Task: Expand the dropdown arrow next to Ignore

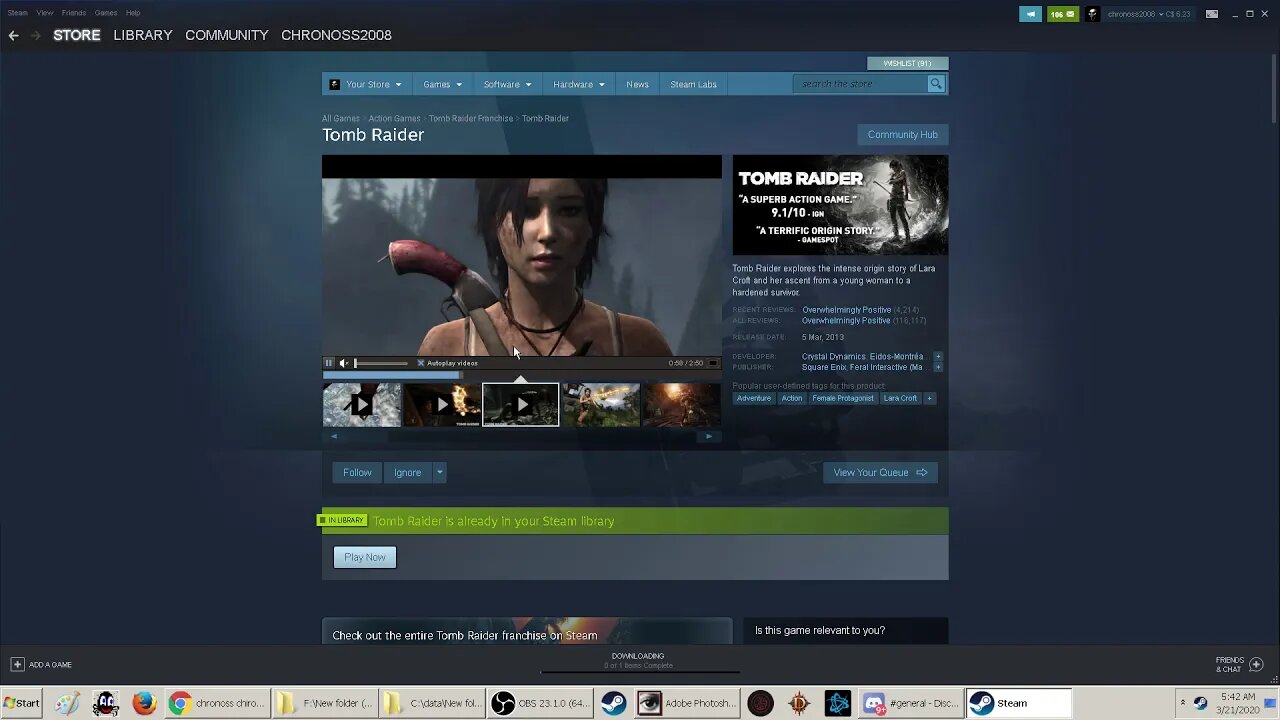Action: click(439, 473)
